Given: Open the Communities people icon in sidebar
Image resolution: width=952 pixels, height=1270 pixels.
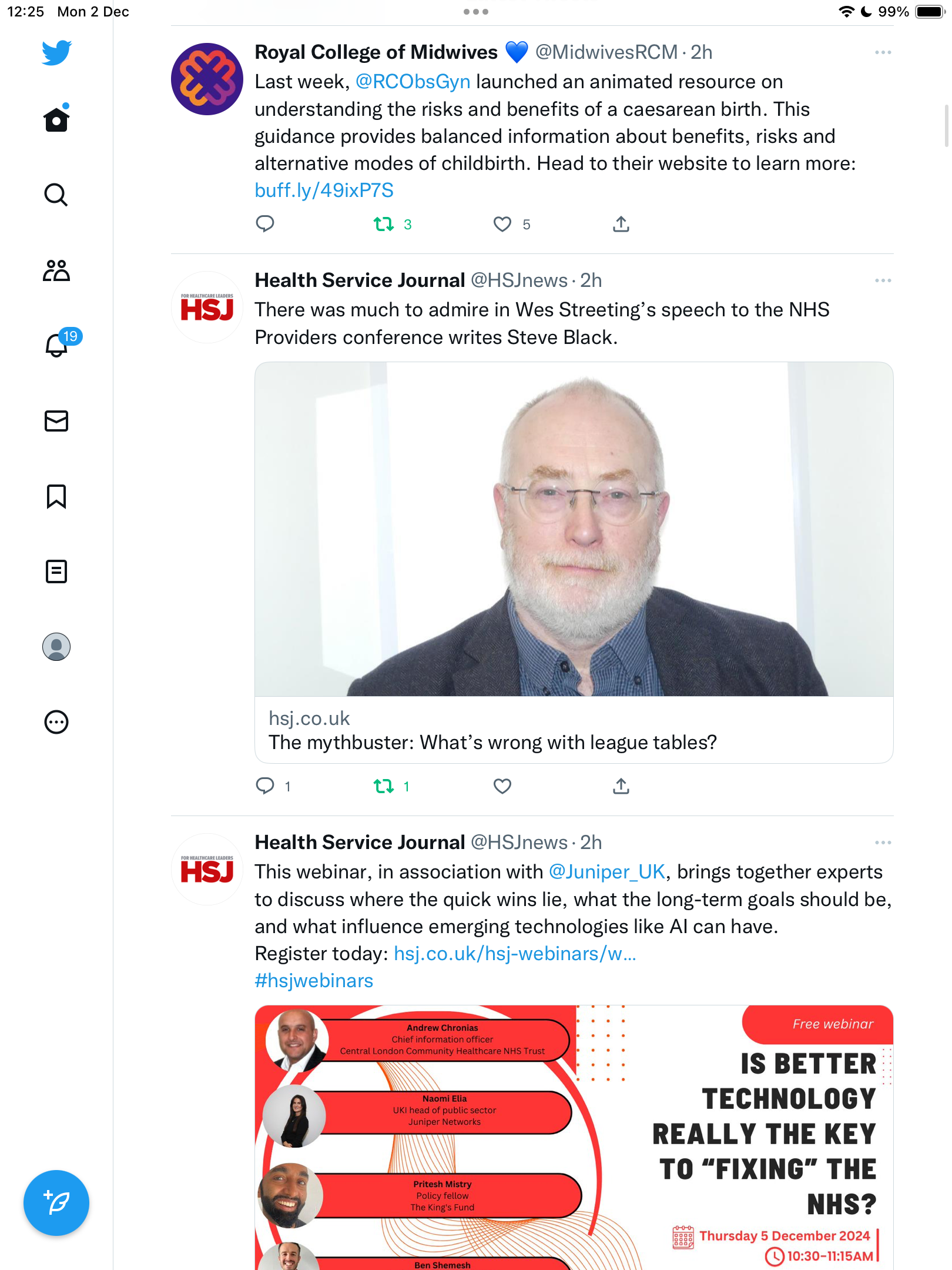Looking at the screenshot, I should pos(56,270).
